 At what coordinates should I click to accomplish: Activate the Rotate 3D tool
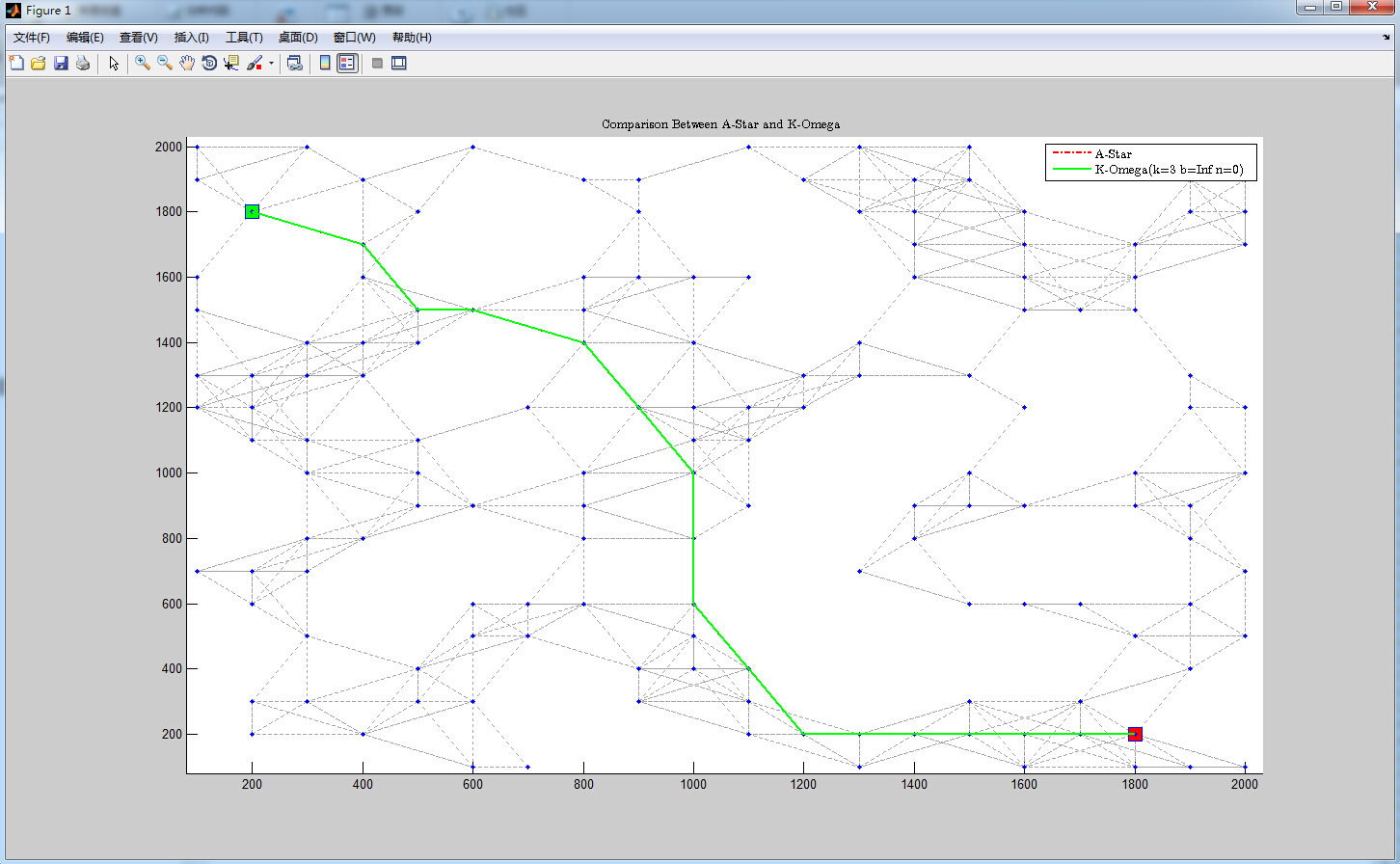[209, 63]
